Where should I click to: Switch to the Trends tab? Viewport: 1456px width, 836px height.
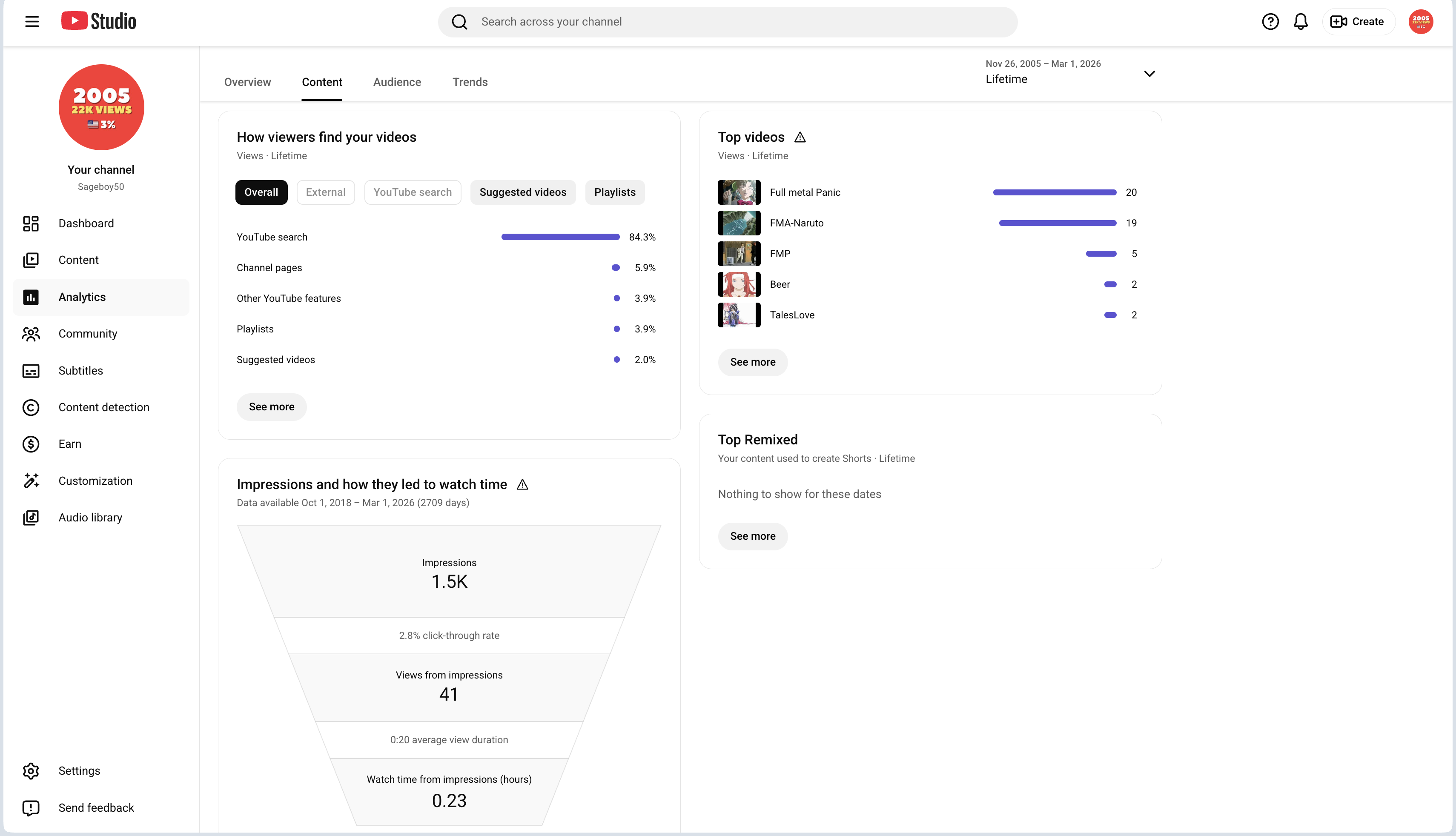coord(470,82)
